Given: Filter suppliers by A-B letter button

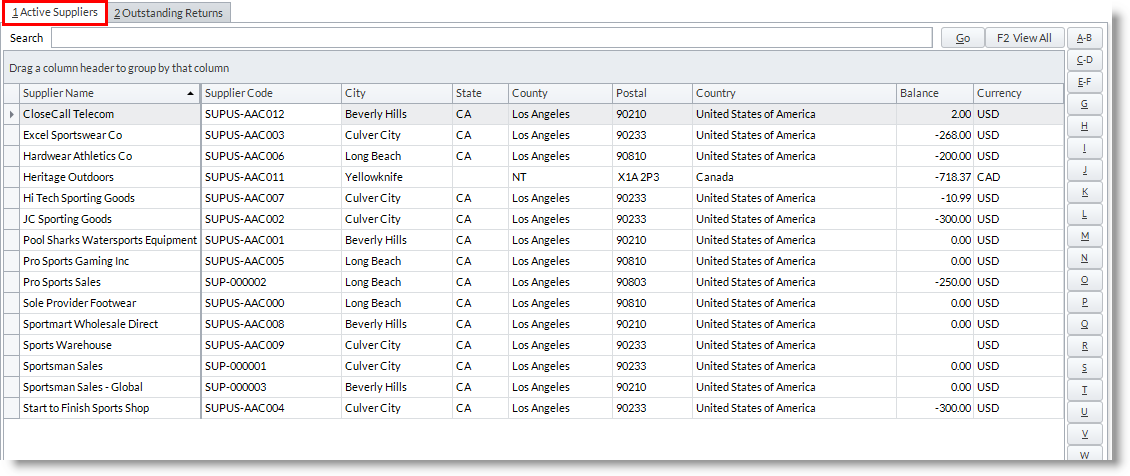Looking at the screenshot, I should (x=1084, y=38).
